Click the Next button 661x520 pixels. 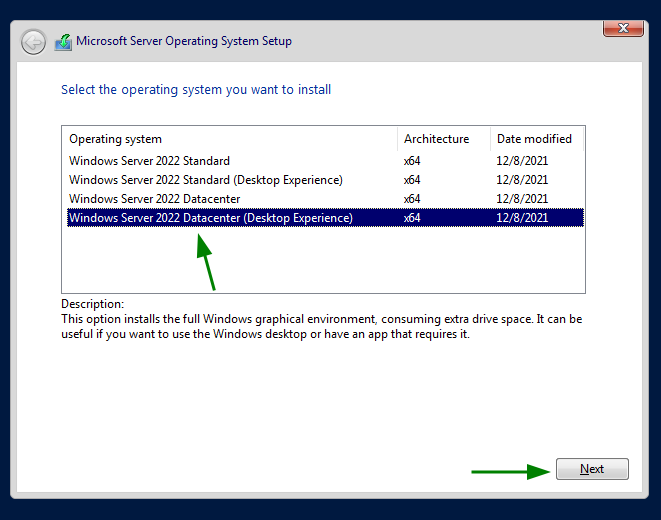pos(592,469)
